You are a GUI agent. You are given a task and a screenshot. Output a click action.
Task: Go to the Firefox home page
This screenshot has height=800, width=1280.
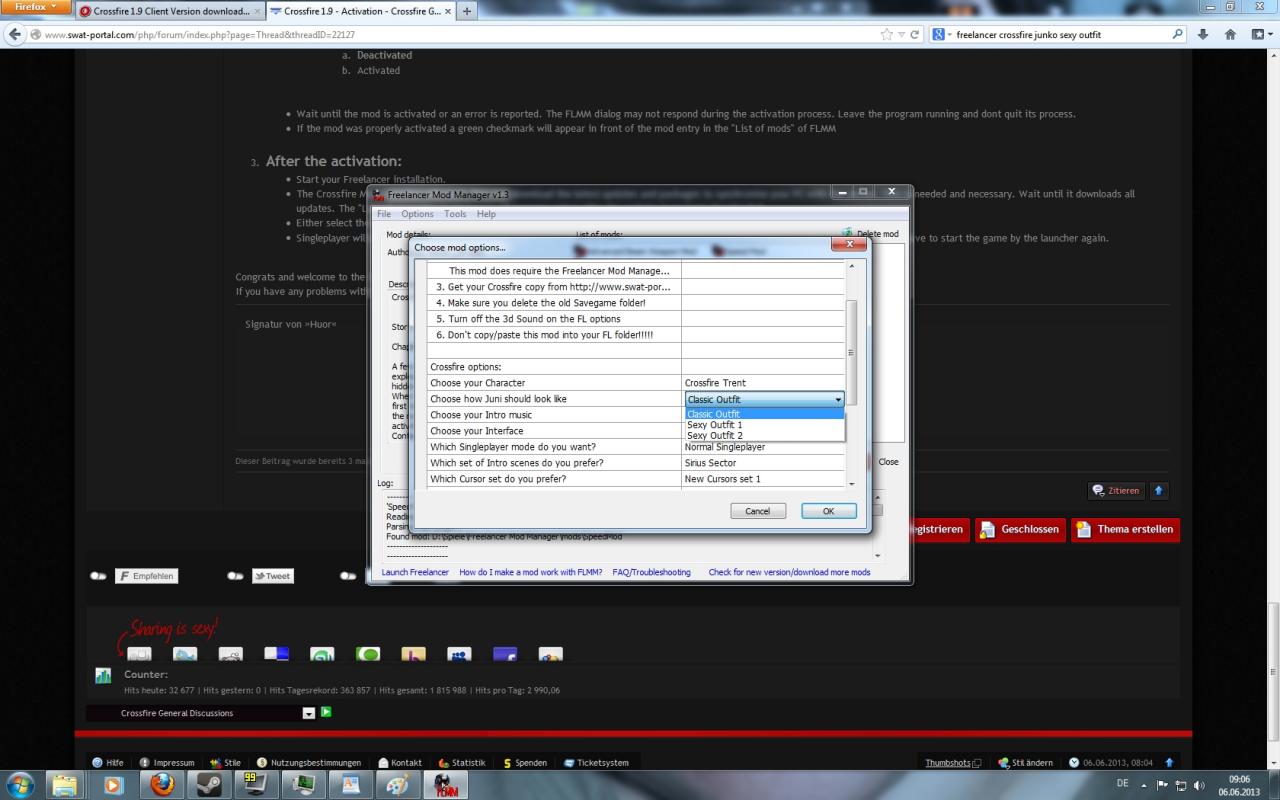(x=1231, y=34)
